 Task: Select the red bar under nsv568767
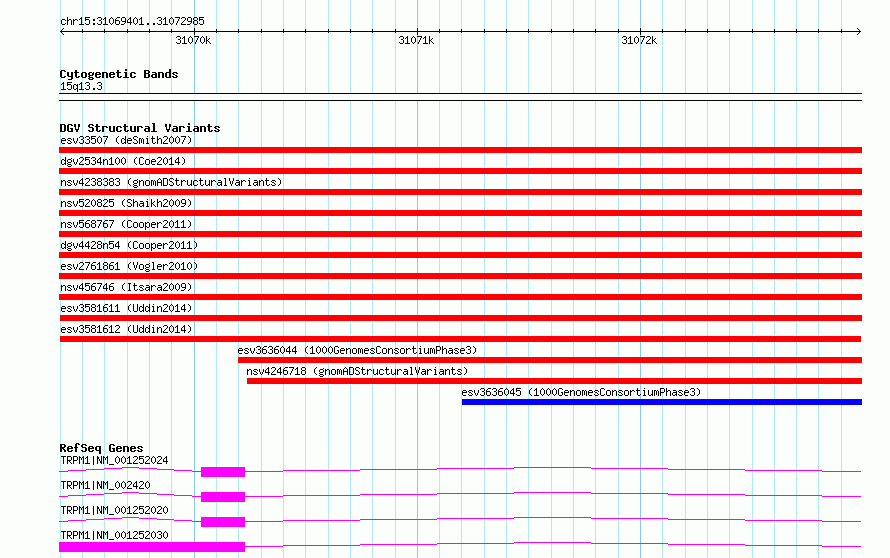460,234
